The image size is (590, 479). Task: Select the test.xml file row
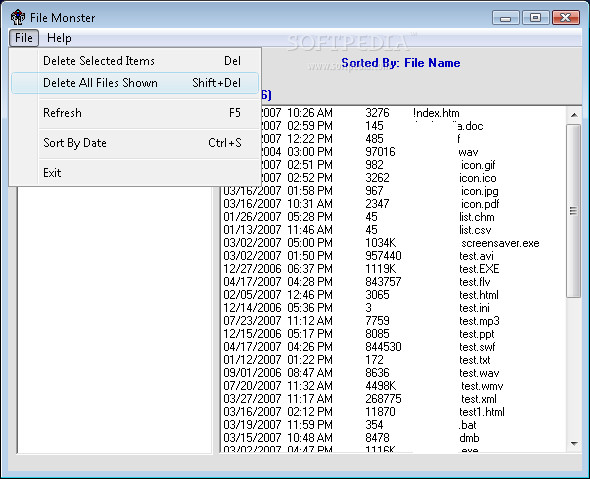pos(393,399)
